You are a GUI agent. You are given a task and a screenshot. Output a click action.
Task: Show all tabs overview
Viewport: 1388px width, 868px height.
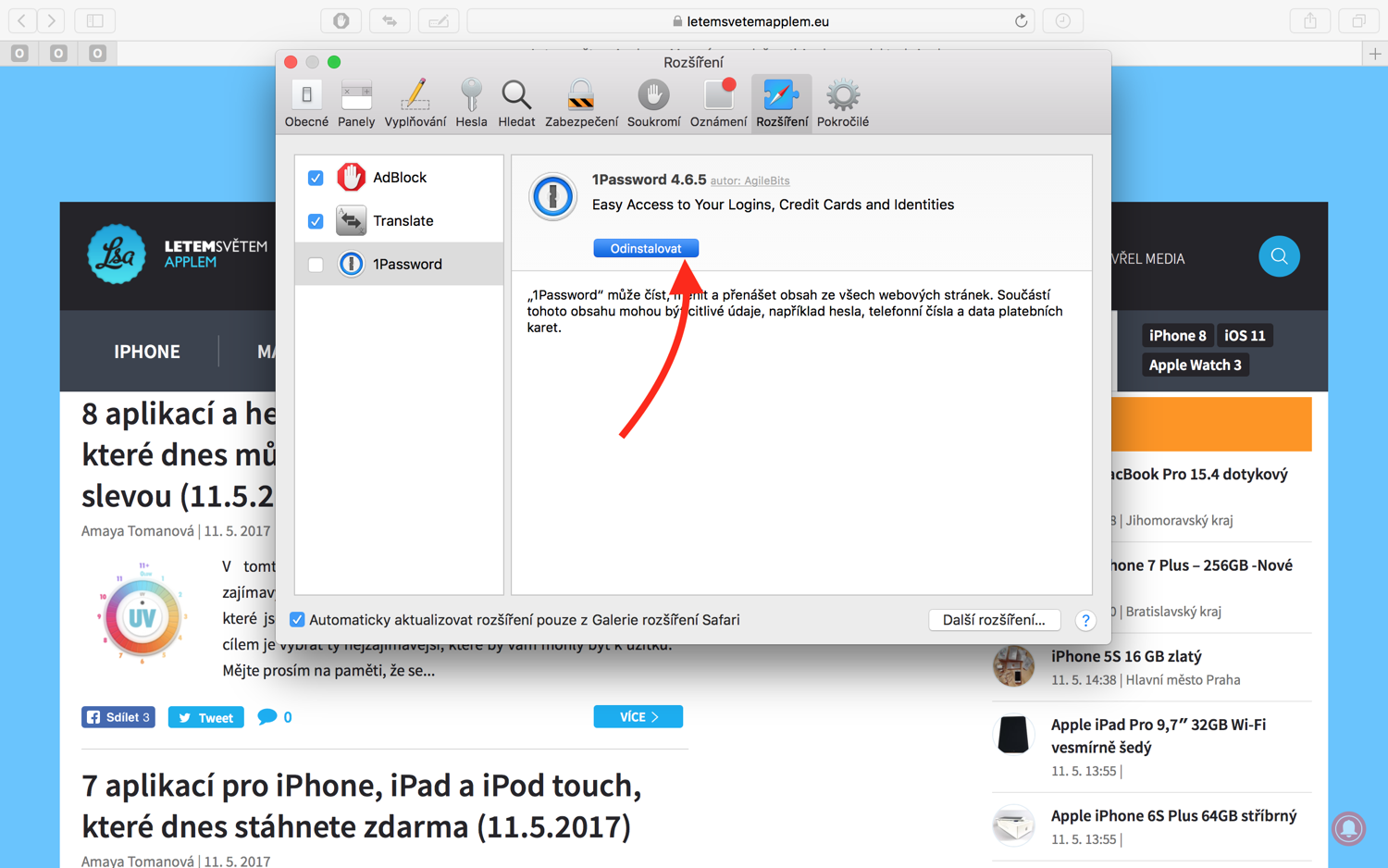[1358, 20]
